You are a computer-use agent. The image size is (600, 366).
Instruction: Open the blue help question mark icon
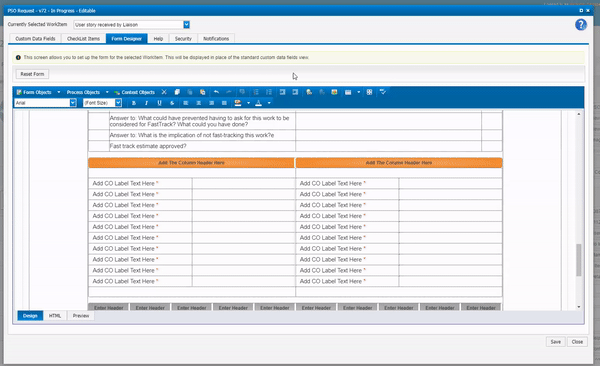(580, 25)
